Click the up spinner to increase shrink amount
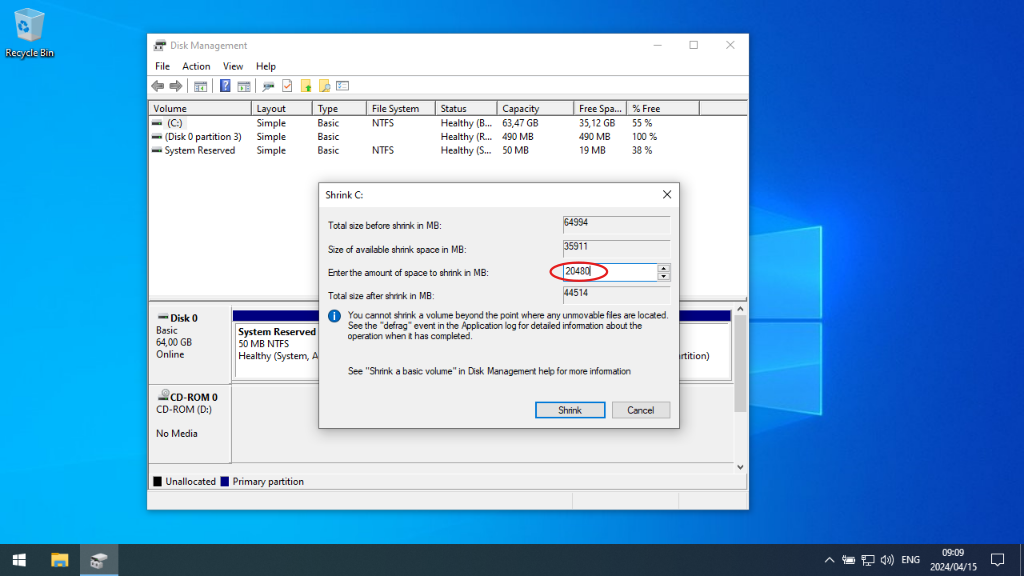The height and width of the screenshot is (576, 1024). [x=663, y=266]
